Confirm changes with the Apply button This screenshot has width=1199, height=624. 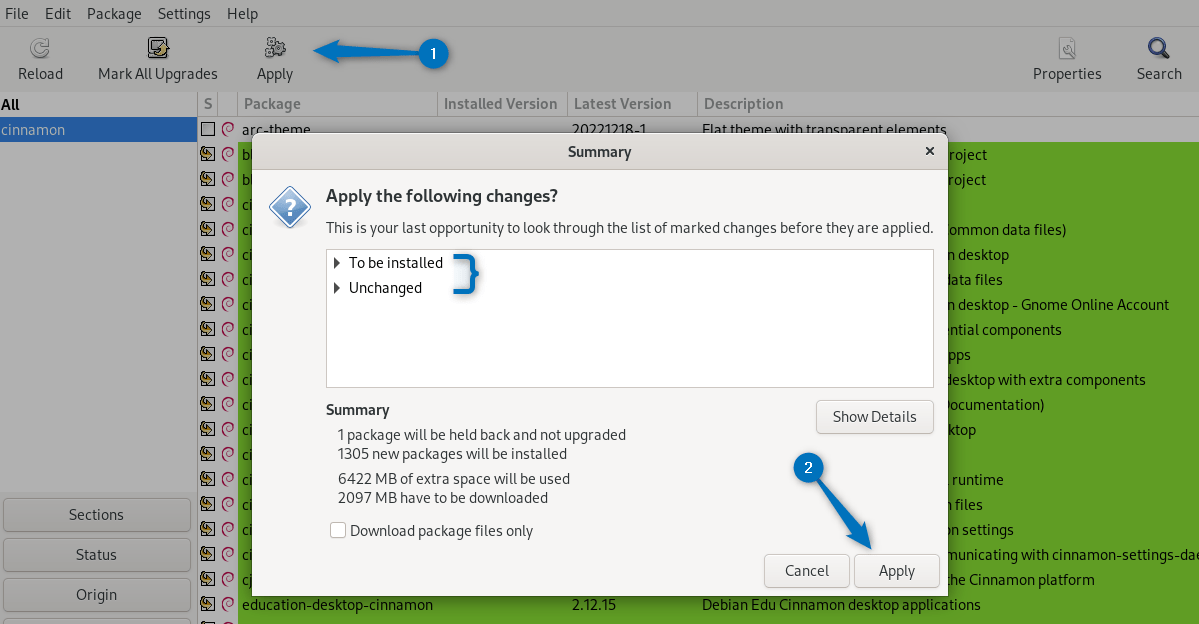896,571
